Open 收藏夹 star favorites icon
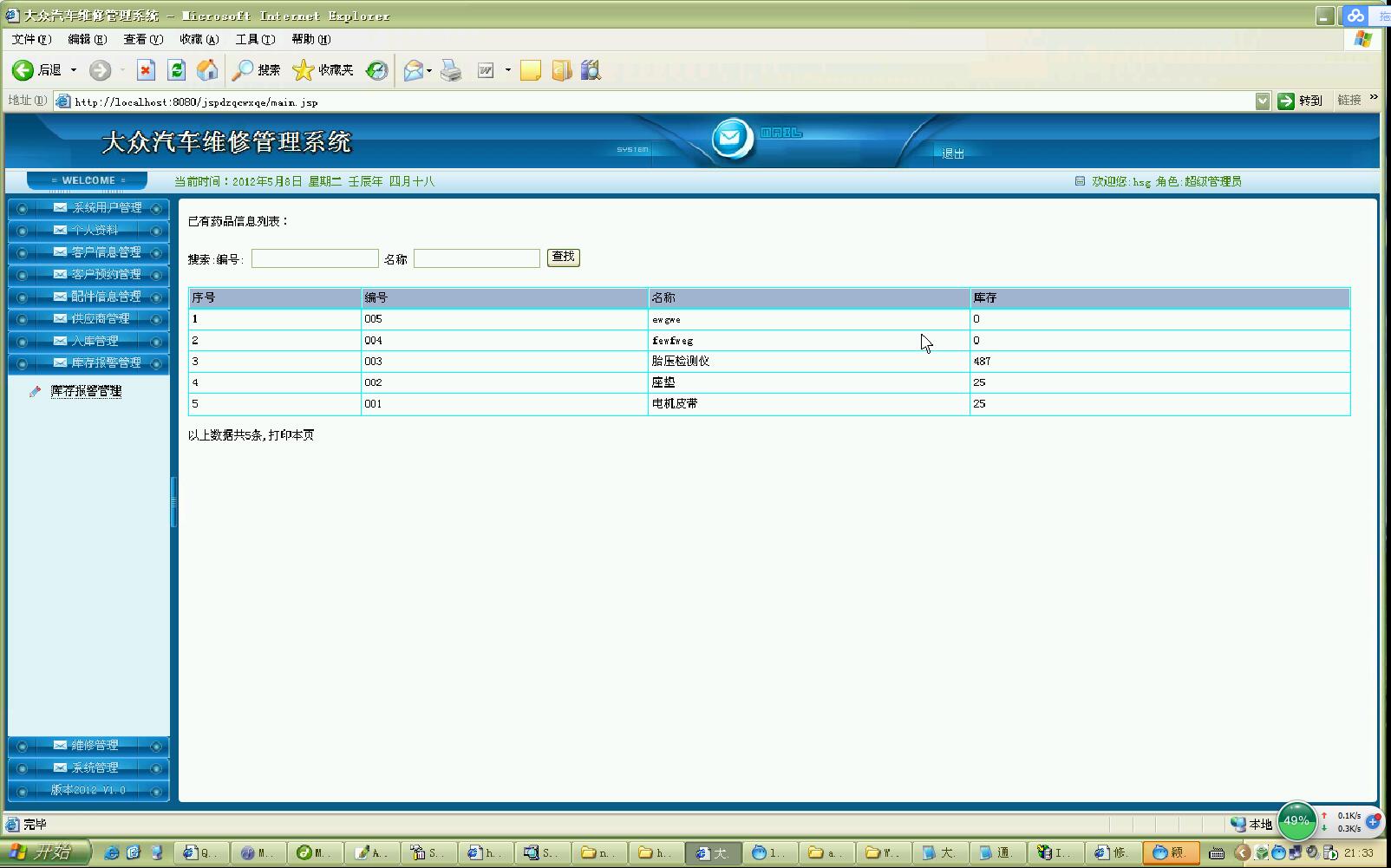The height and width of the screenshot is (868, 1391). pos(303,70)
